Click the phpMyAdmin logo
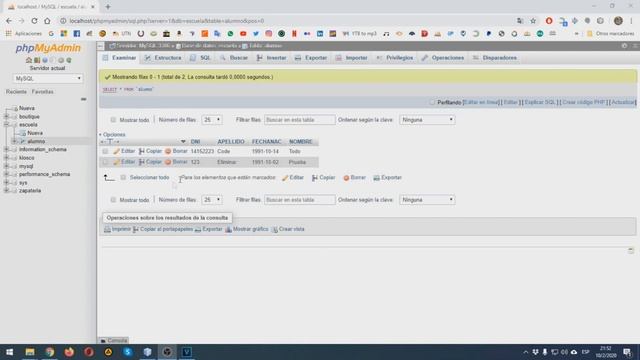 point(48,48)
